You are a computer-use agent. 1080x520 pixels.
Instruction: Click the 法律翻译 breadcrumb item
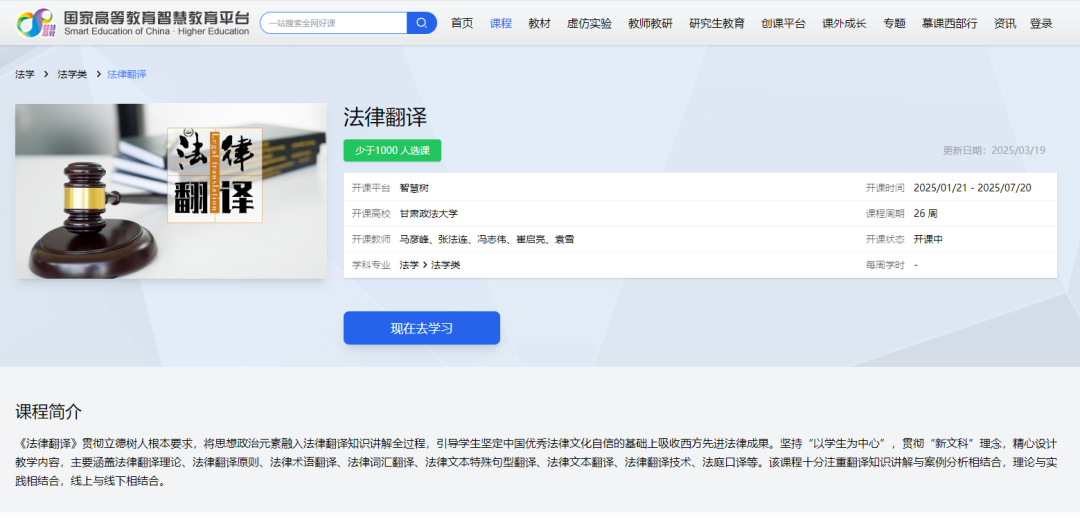pyautogui.click(x=127, y=74)
